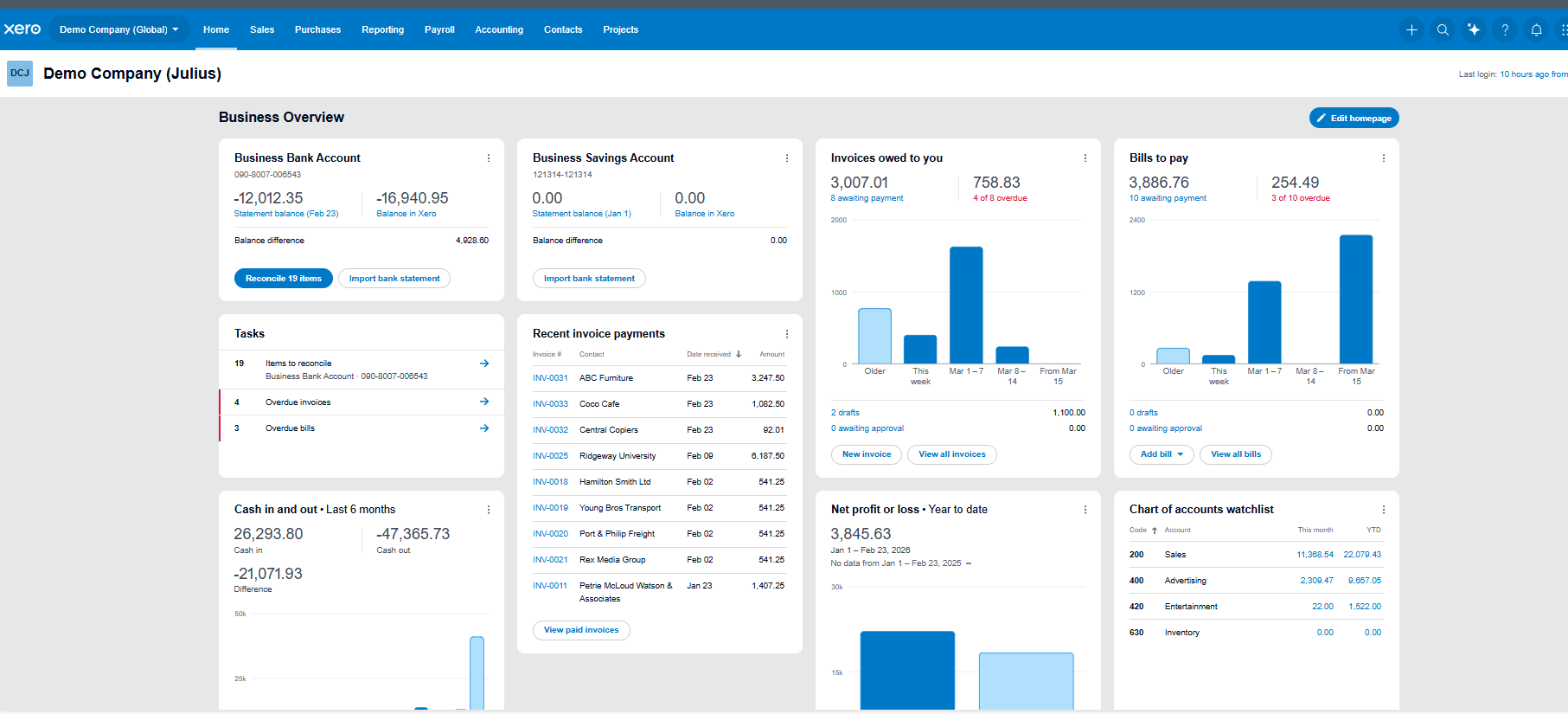Open the Projects menu

tap(621, 29)
